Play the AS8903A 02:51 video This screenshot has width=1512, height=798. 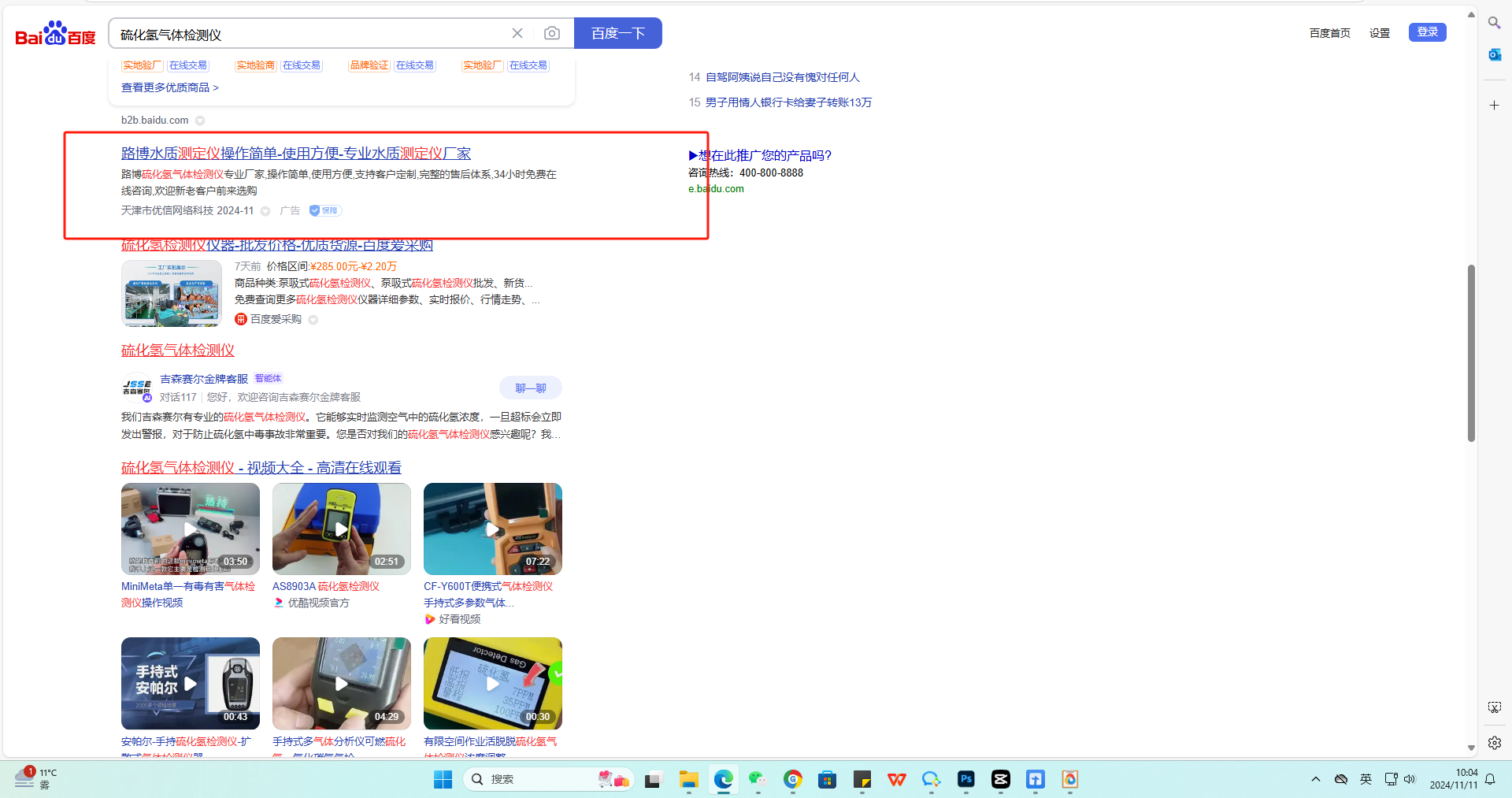click(342, 529)
